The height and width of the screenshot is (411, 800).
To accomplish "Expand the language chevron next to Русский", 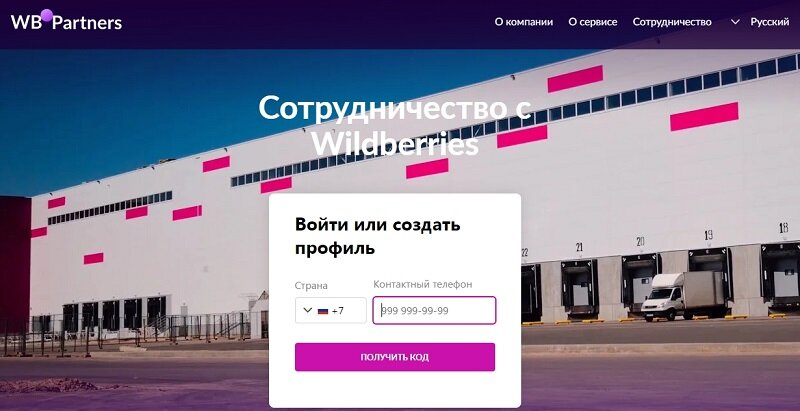I will pos(735,22).
